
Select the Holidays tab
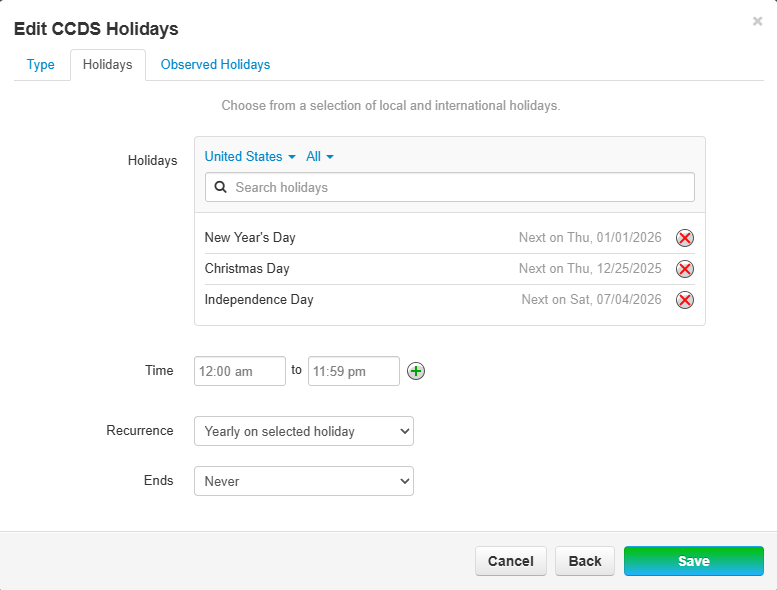click(x=108, y=65)
